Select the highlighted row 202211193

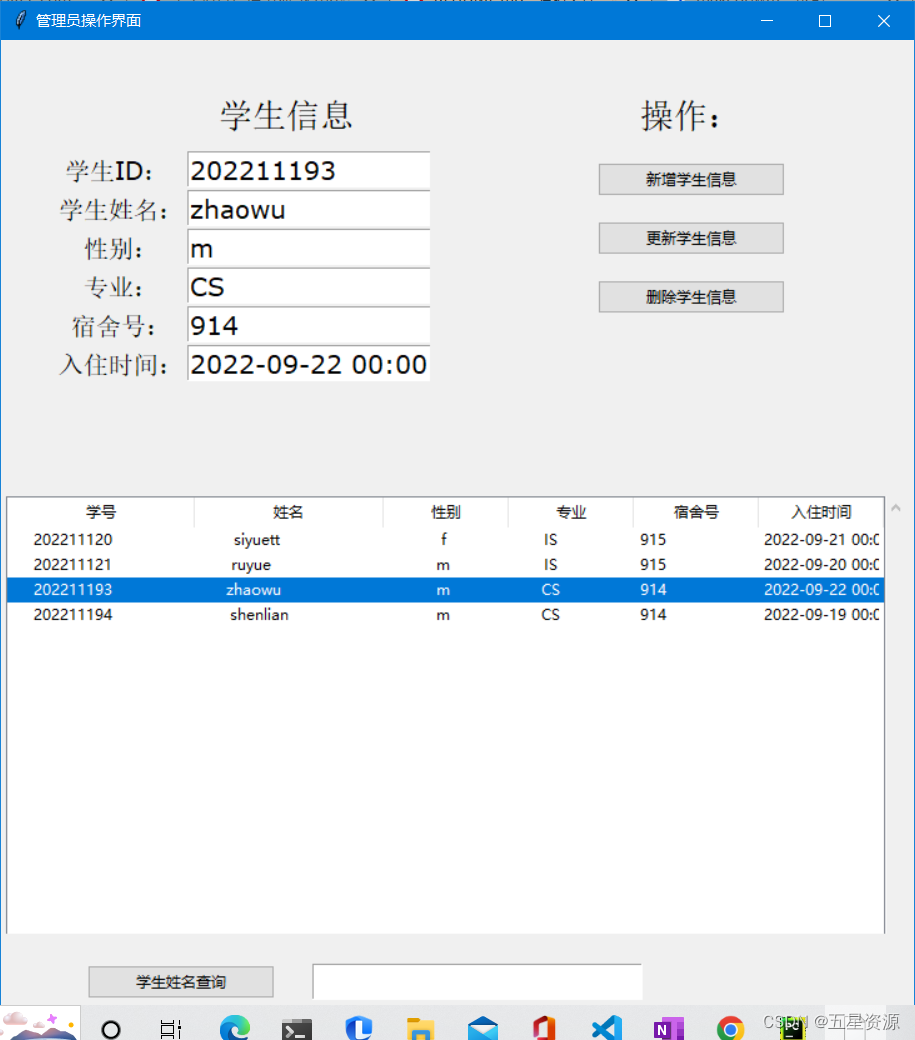446,590
